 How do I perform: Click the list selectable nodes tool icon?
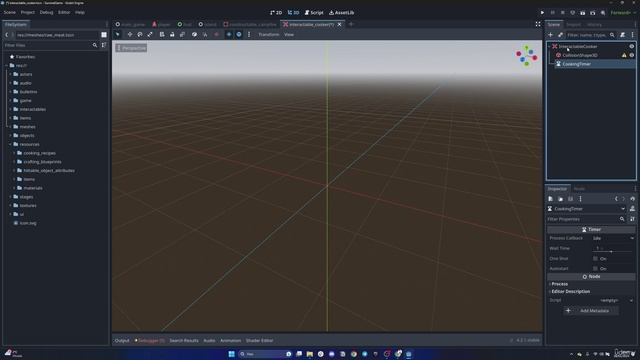(162, 35)
